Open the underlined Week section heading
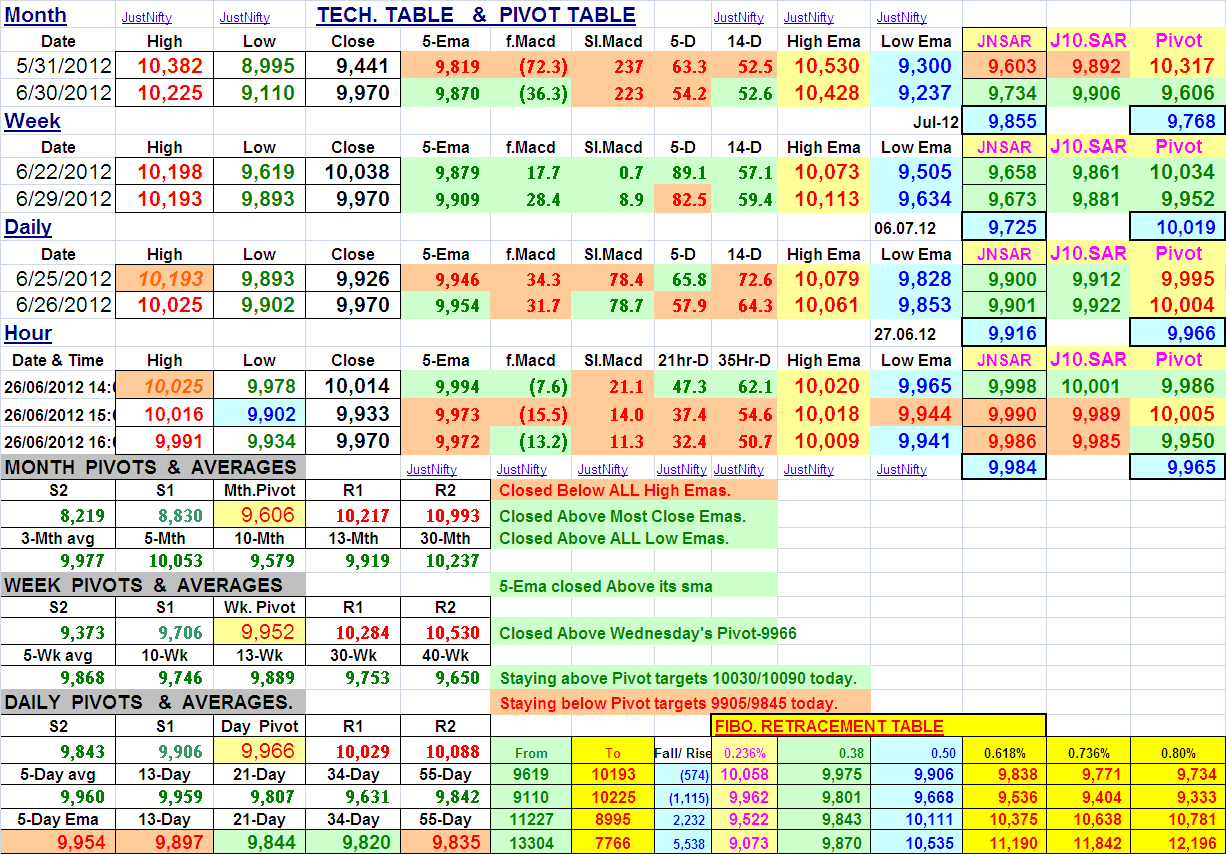Image resolution: width=1226 pixels, height=854 pixels. pos(32,121)
